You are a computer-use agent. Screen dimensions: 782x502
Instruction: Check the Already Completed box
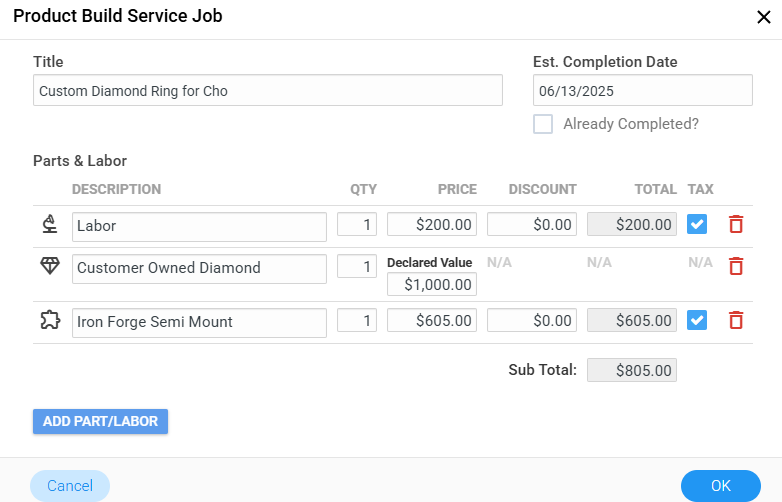point(543,124)
